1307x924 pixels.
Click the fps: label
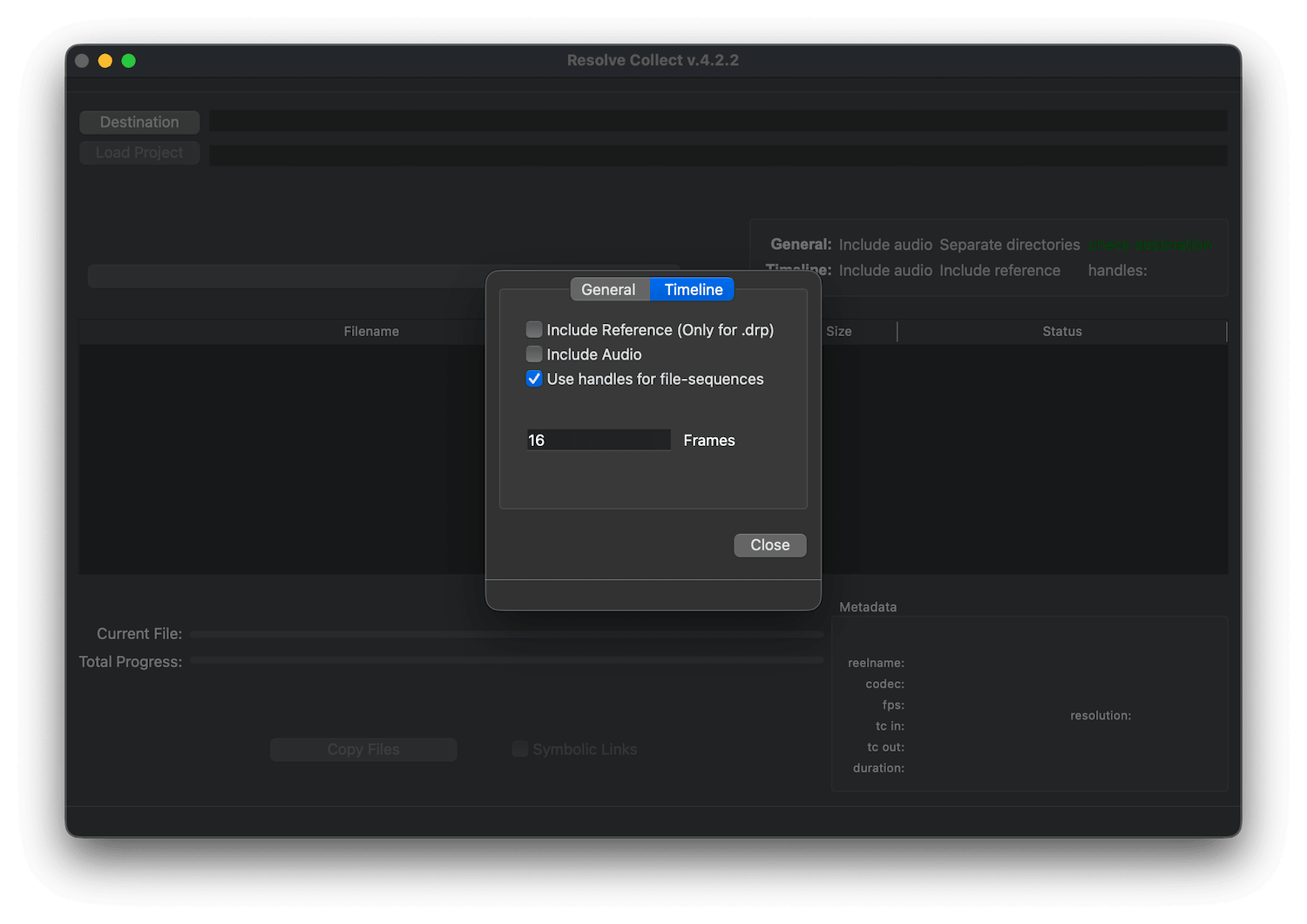(x=893, y=705)
